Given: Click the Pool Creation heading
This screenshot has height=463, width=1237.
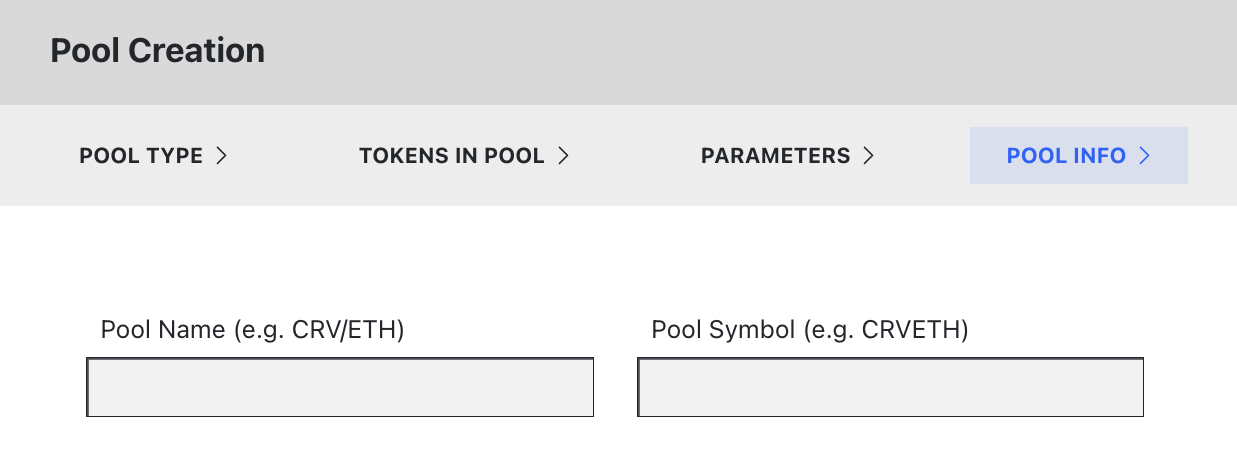Looking at the screenshot, I should (x=158, y=51).
